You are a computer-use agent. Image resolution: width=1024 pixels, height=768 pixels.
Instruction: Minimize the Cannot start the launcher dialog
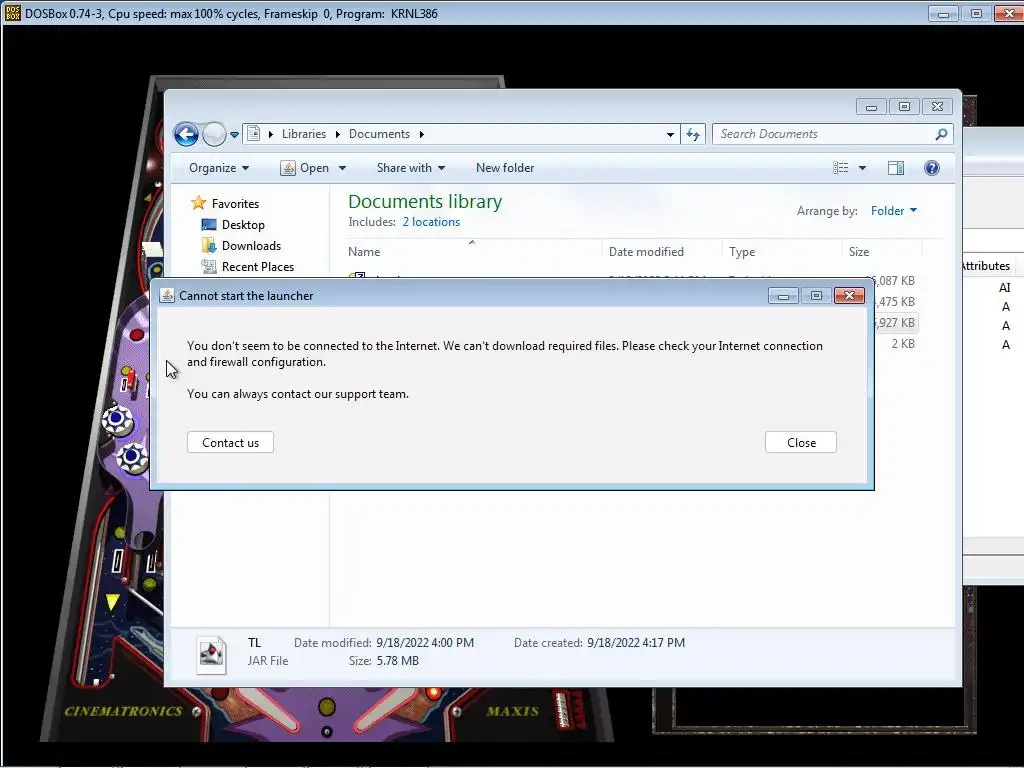tap(784, 296)
